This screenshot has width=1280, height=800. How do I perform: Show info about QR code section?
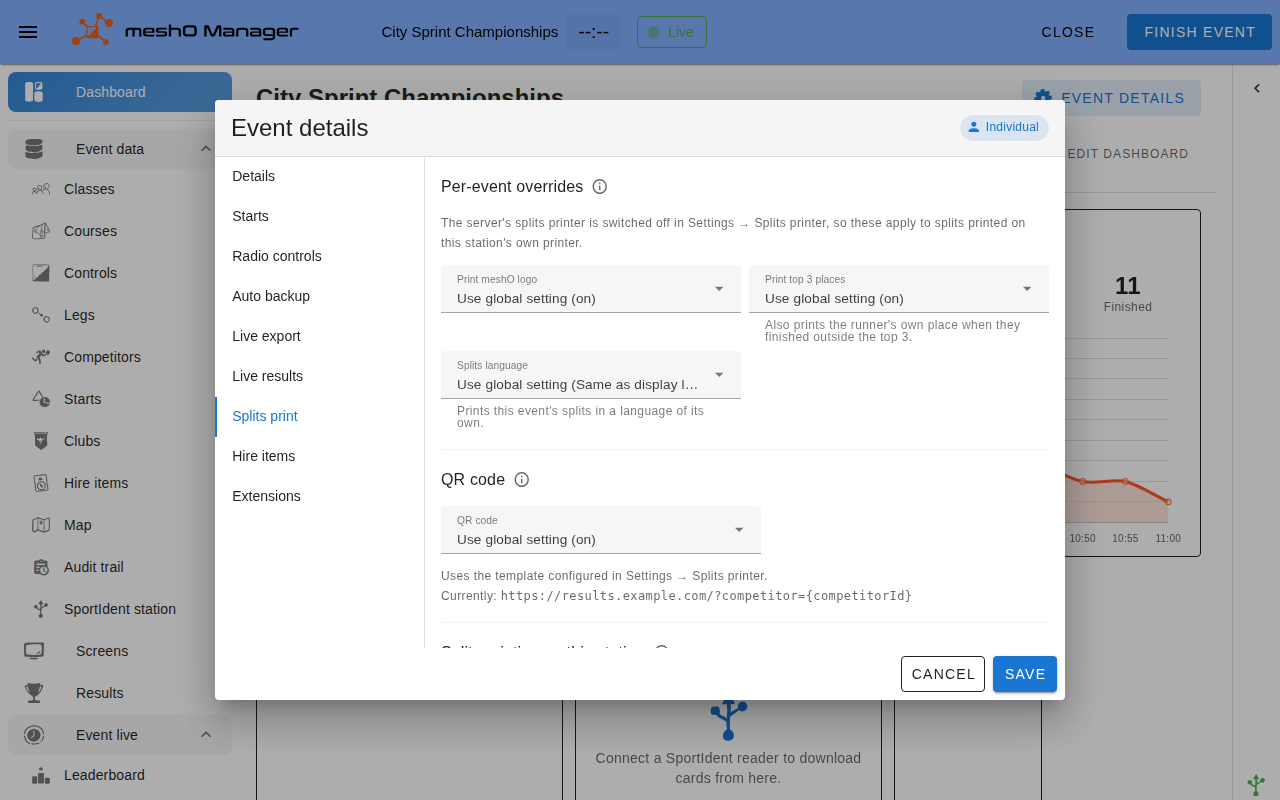(x=522, y=479)
